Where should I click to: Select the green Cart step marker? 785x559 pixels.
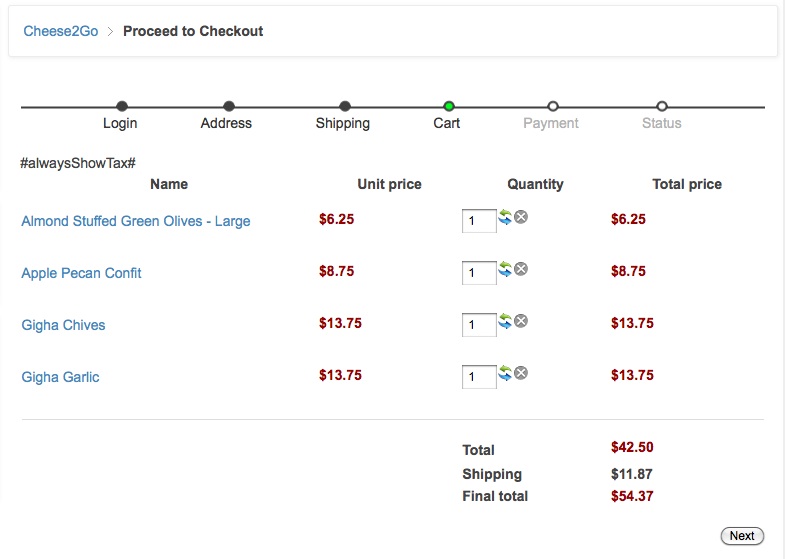449,106
